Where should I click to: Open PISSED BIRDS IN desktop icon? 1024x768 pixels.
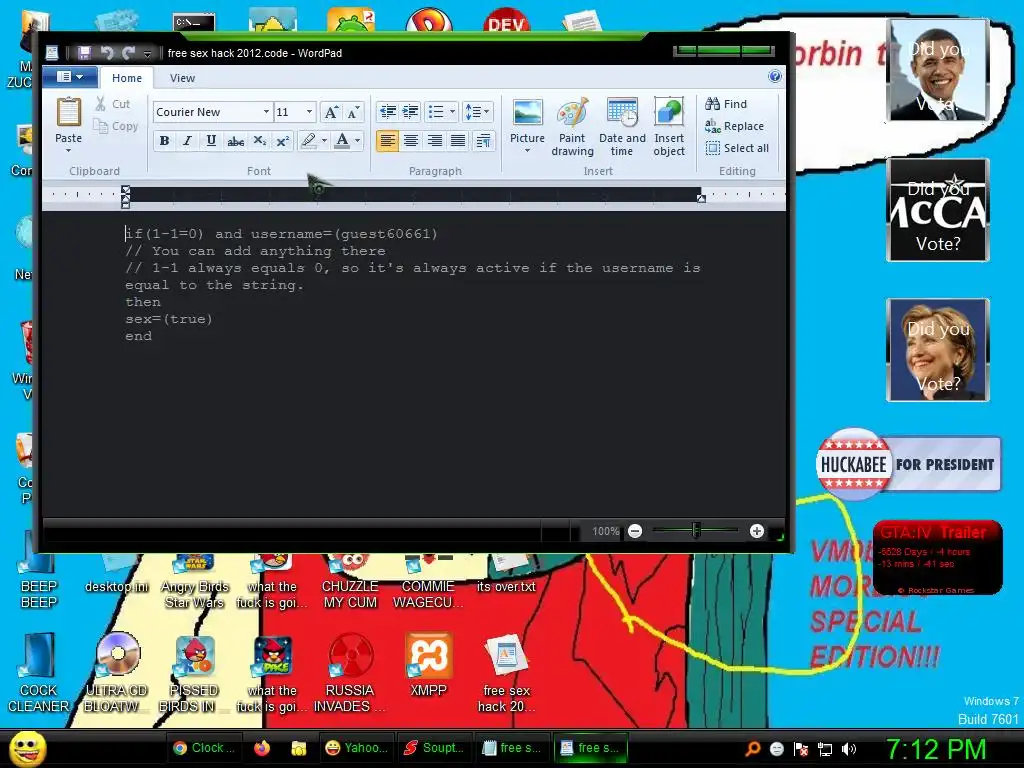pos(193,673)
